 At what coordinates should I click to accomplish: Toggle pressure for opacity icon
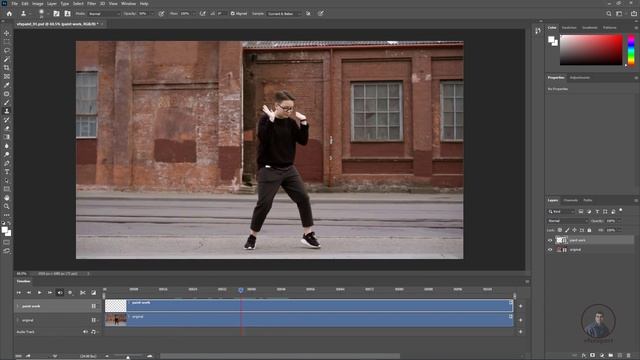tap(161, 13)
